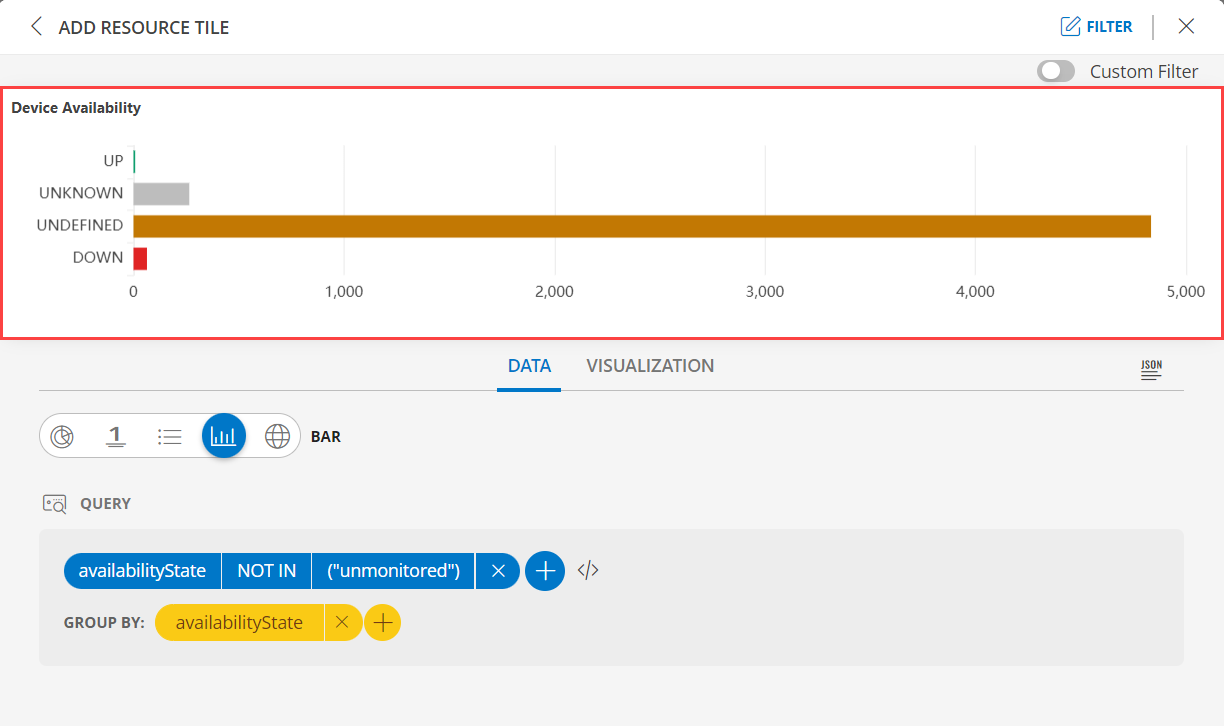
Task: Switch to the VISUALIZATION tab
Action: (650, 366)
